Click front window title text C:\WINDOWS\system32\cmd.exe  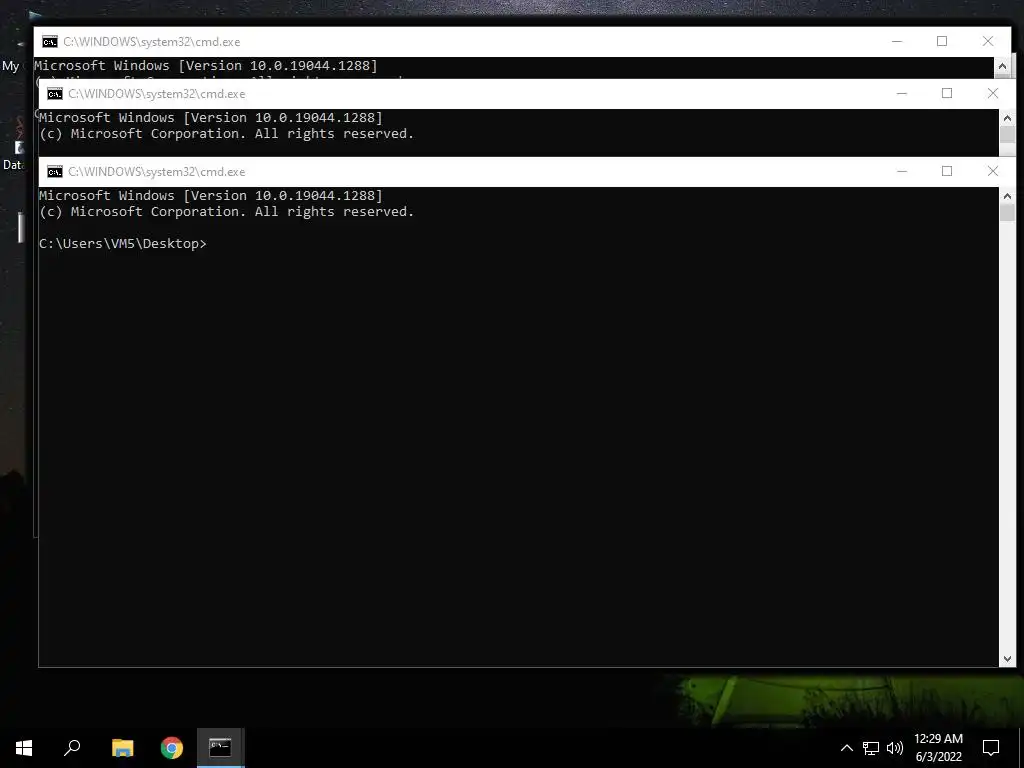[x=157, y=172]
